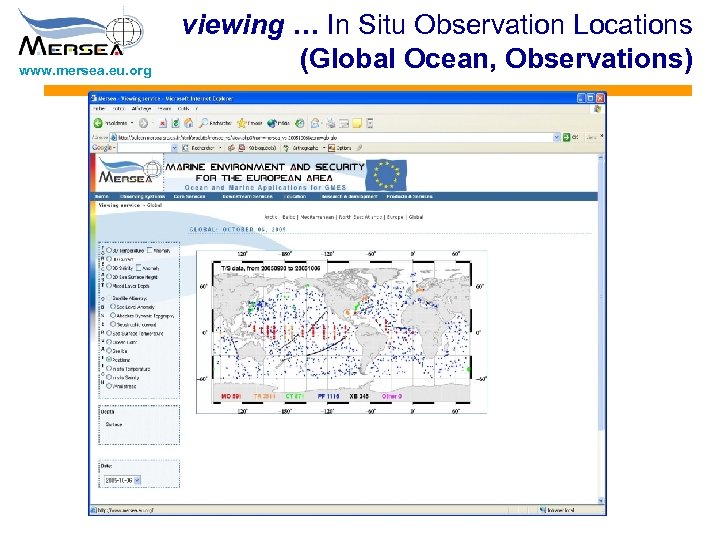720x540 pixels.
Task: Click the Print icon in the toolbar
Action: pos(331,123)
